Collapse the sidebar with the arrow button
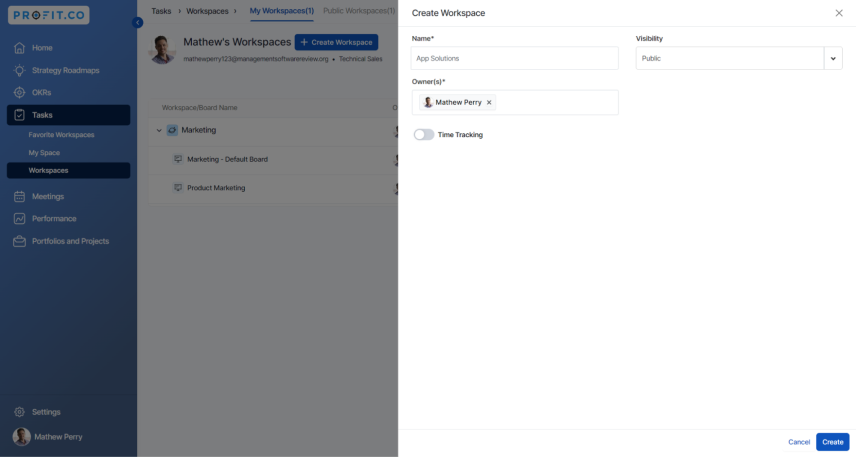 pos(138,22)
